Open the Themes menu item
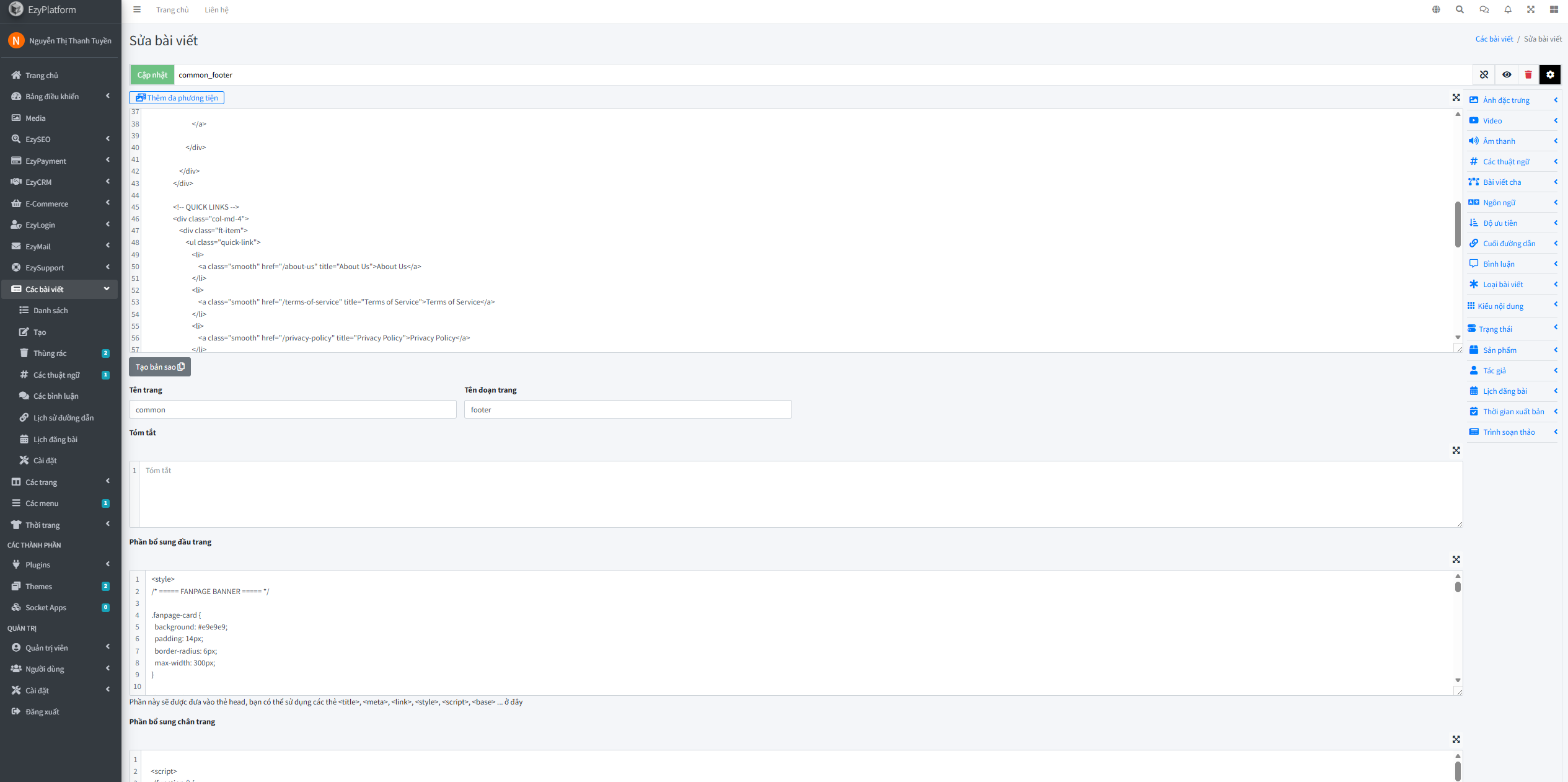This screenshot has height=782, width=1568. click(x=38, y=586)
